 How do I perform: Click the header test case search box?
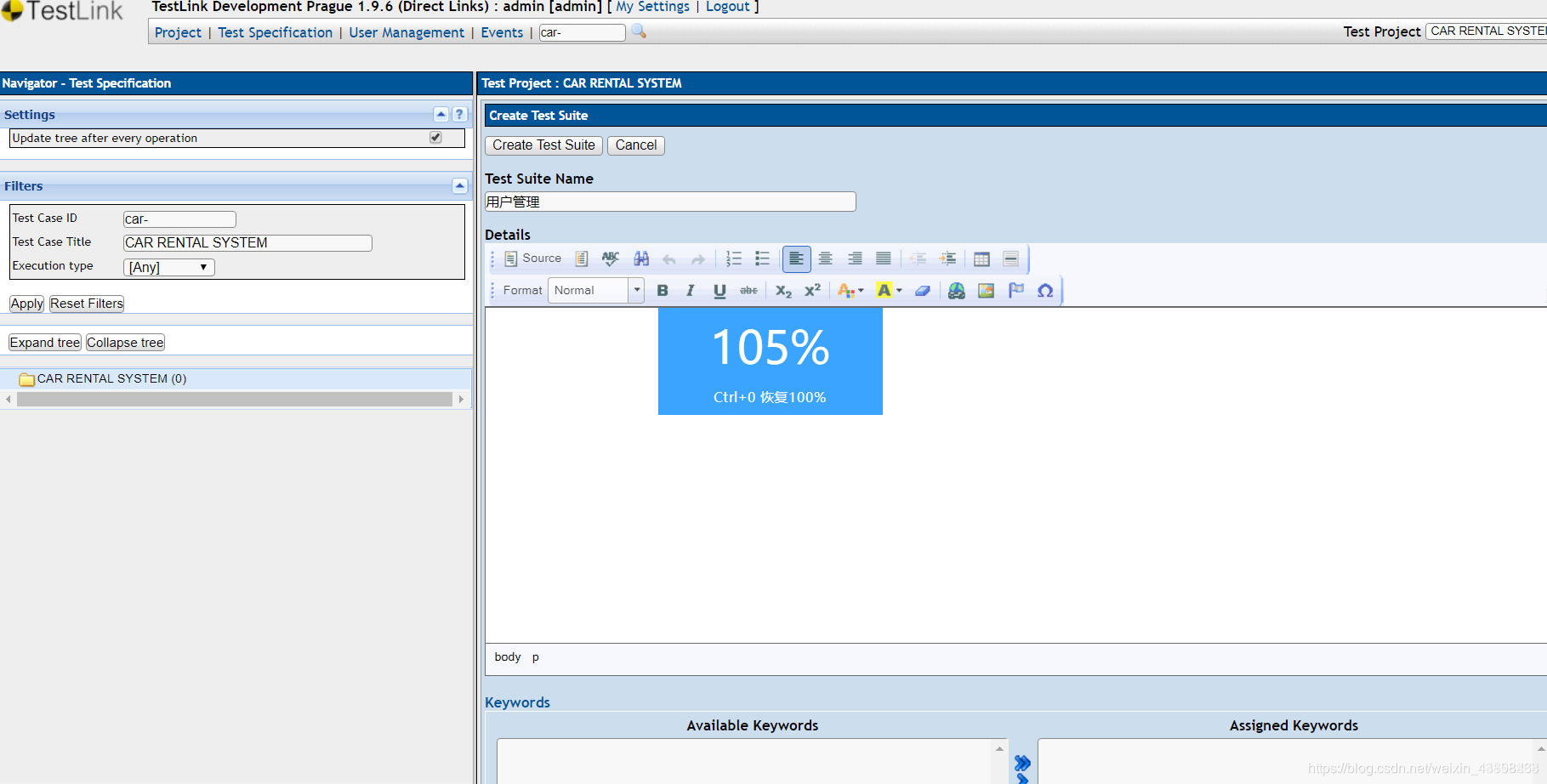coord(583,32)
